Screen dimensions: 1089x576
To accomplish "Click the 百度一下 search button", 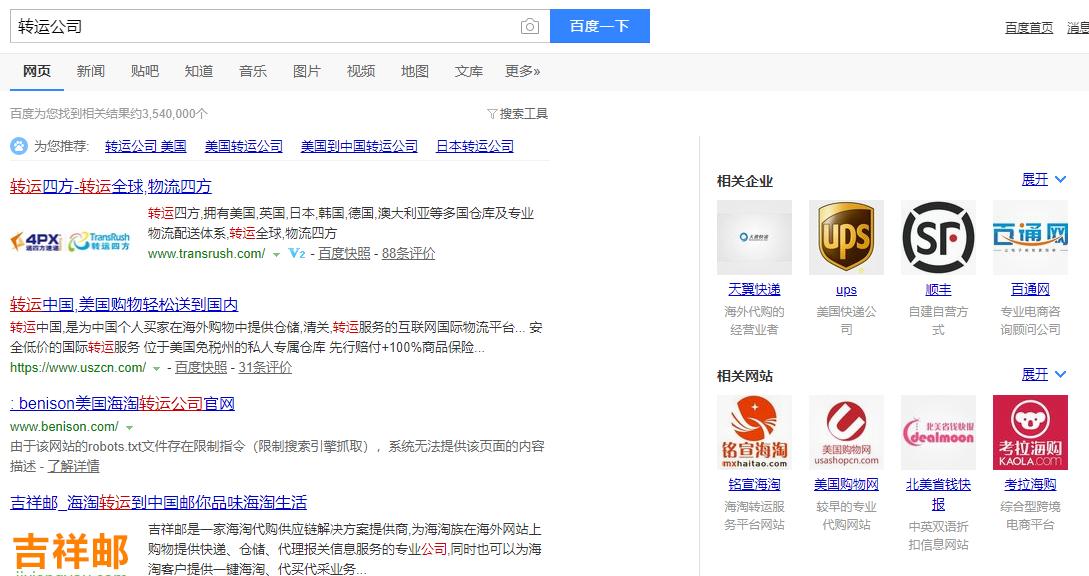I will [x=599, y=26].
